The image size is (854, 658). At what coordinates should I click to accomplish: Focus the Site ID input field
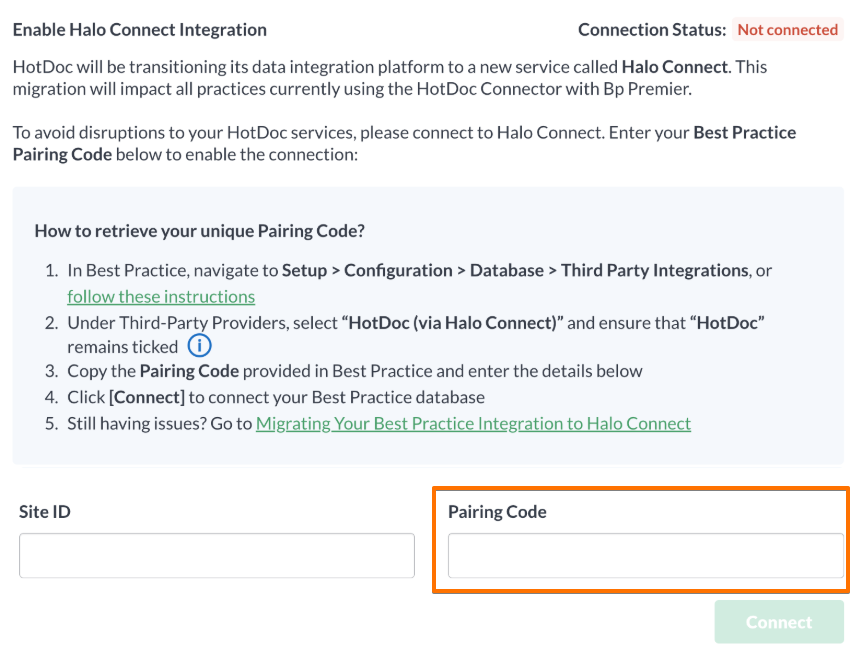click(x=217, y=555)
